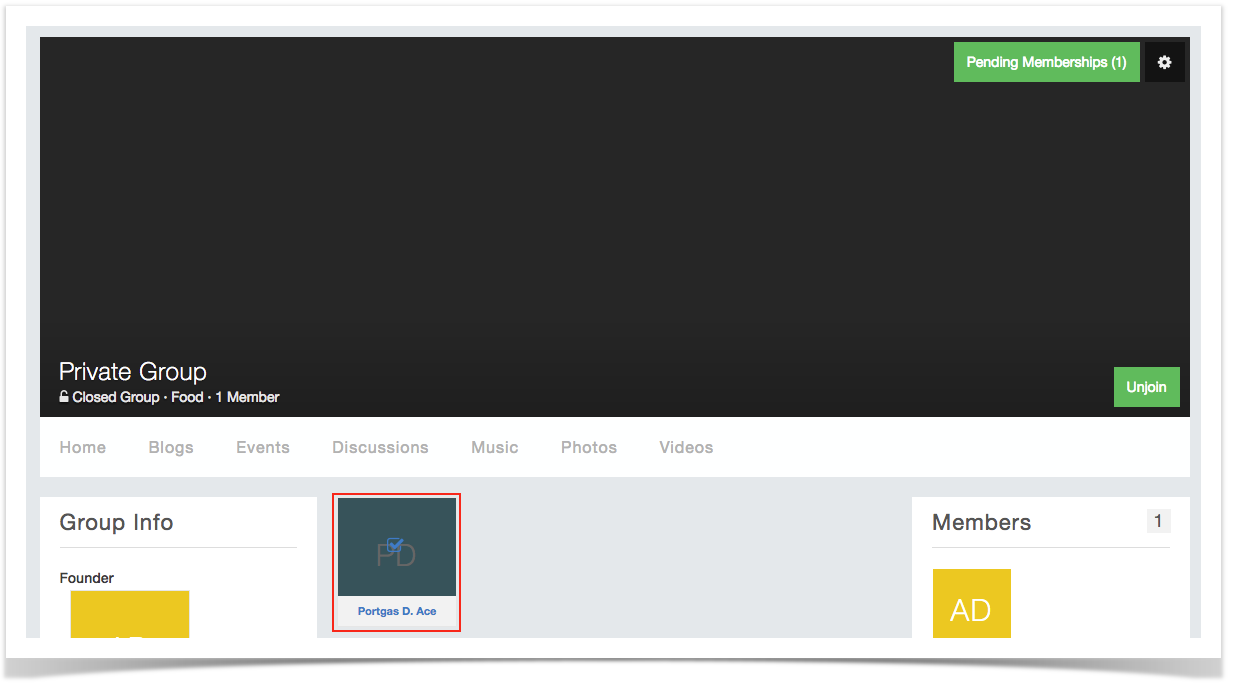Click the Private Group title

click(132, 371)
